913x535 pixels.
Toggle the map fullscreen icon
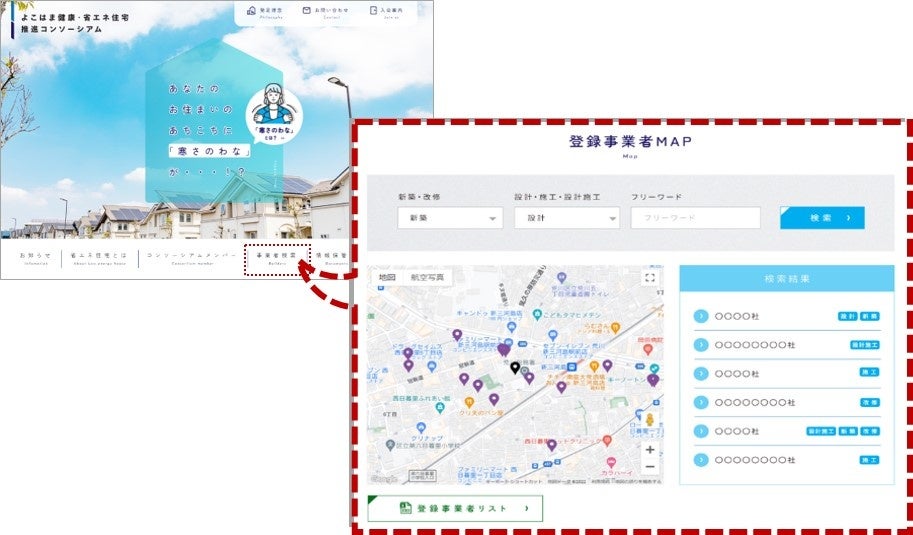click(650, 278)
